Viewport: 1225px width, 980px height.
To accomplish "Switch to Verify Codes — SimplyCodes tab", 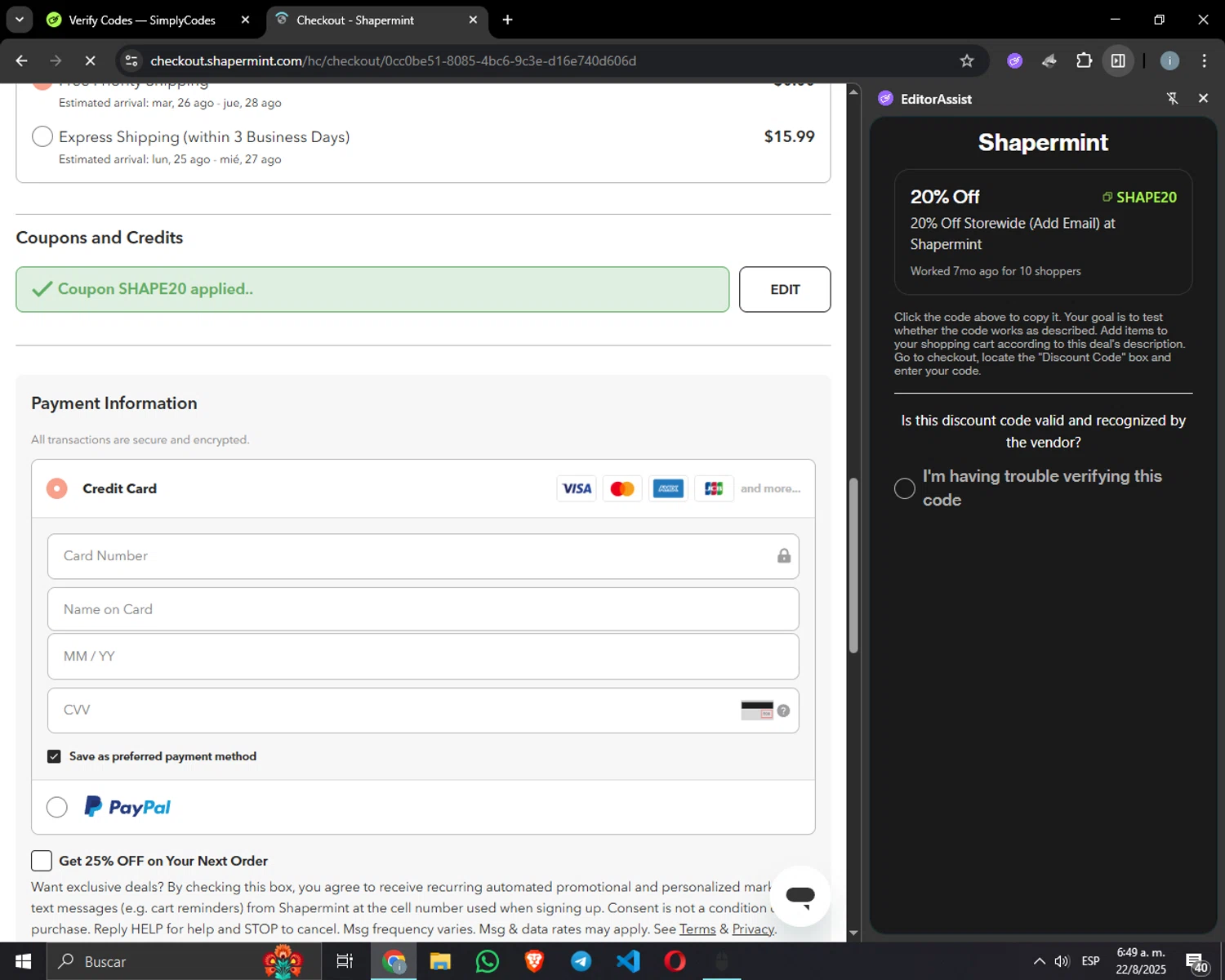I will (141, 20).
